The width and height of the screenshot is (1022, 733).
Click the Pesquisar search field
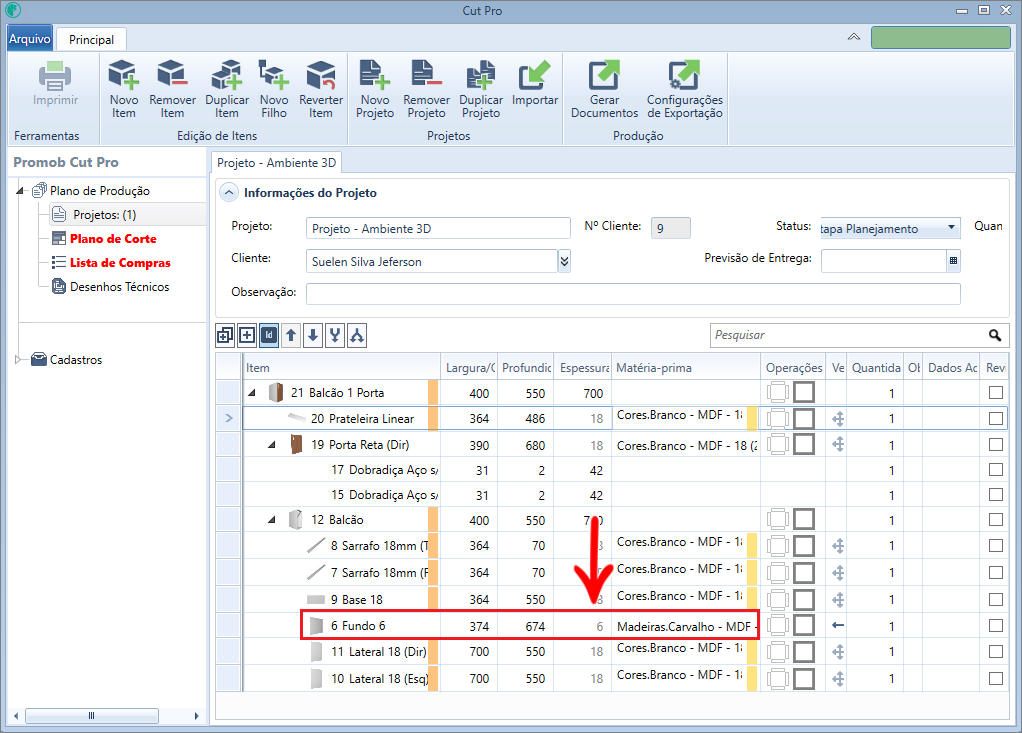(849, 335)
